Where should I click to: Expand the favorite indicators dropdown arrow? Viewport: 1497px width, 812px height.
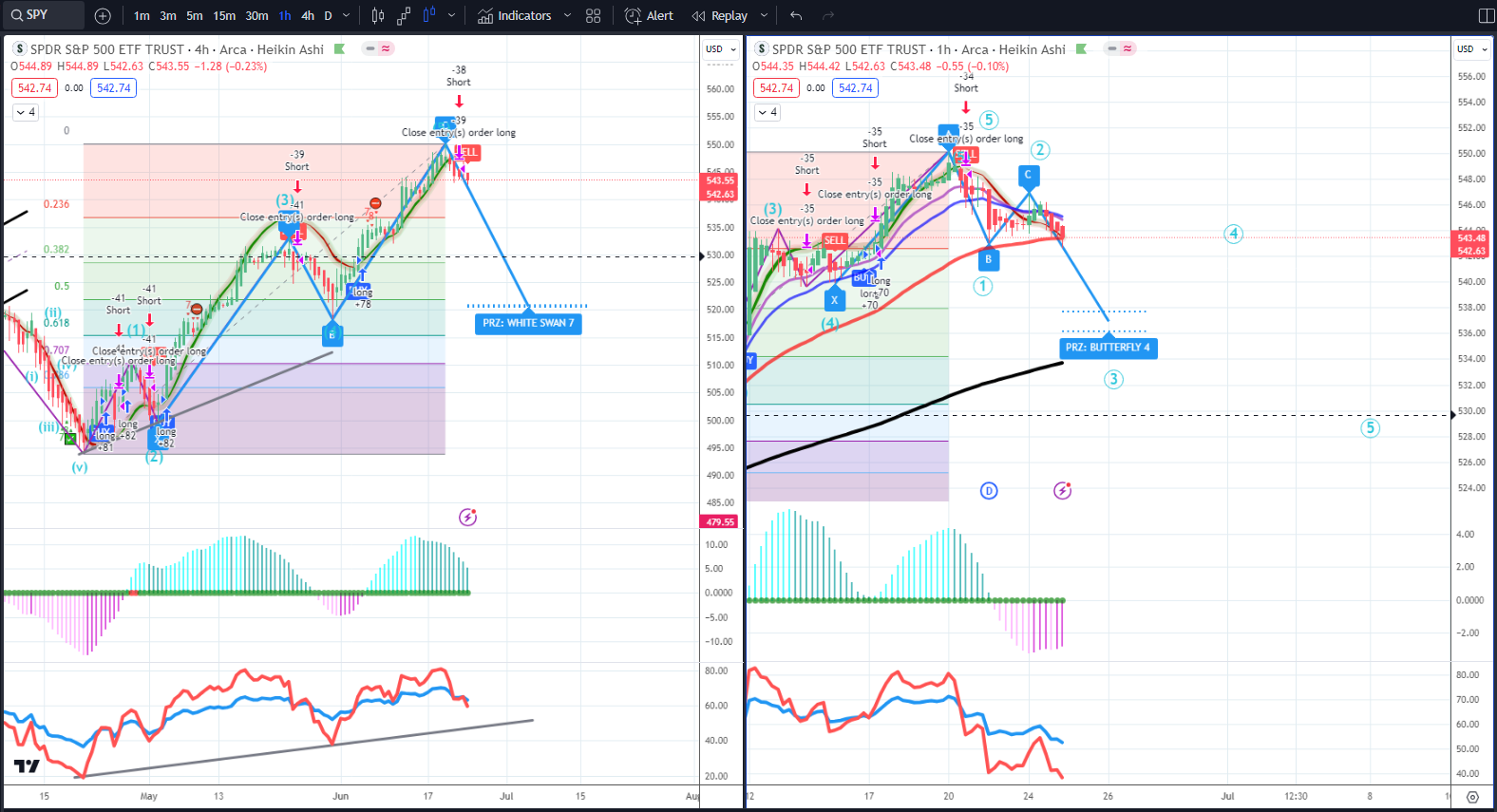coord(567,15)
